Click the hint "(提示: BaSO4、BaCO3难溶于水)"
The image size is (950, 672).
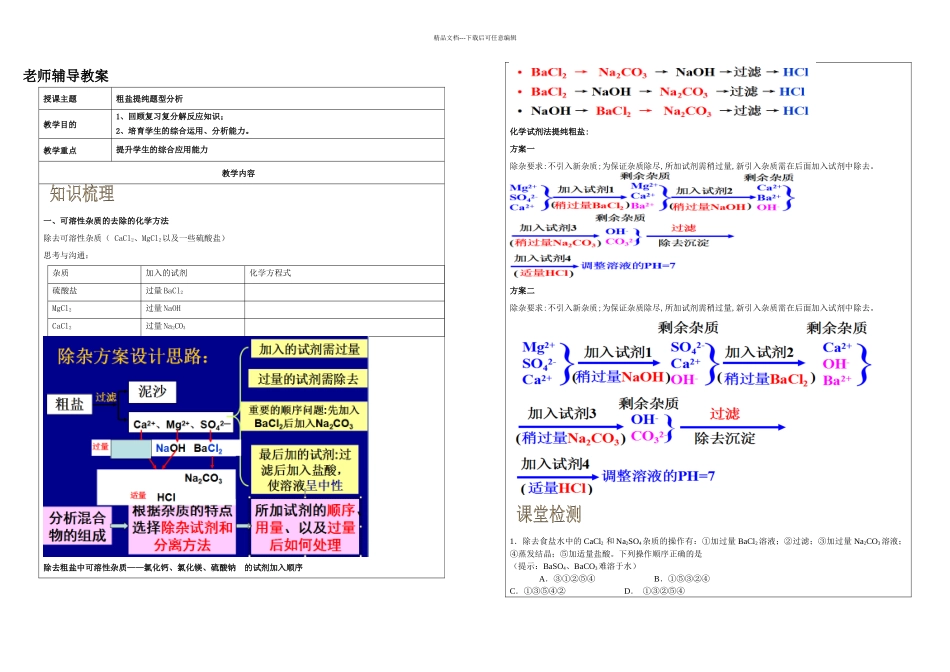click(574, 566)
